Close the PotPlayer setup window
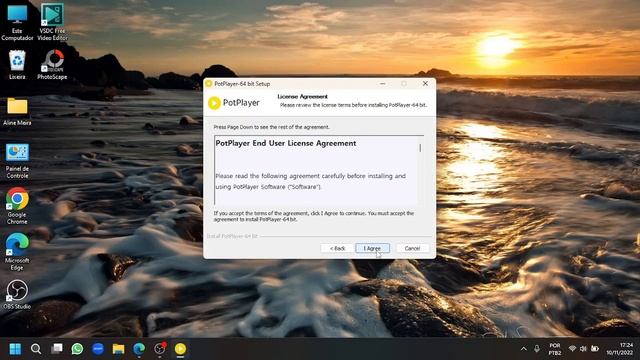This screenshot has height=360, width=640. click(425, 84)
